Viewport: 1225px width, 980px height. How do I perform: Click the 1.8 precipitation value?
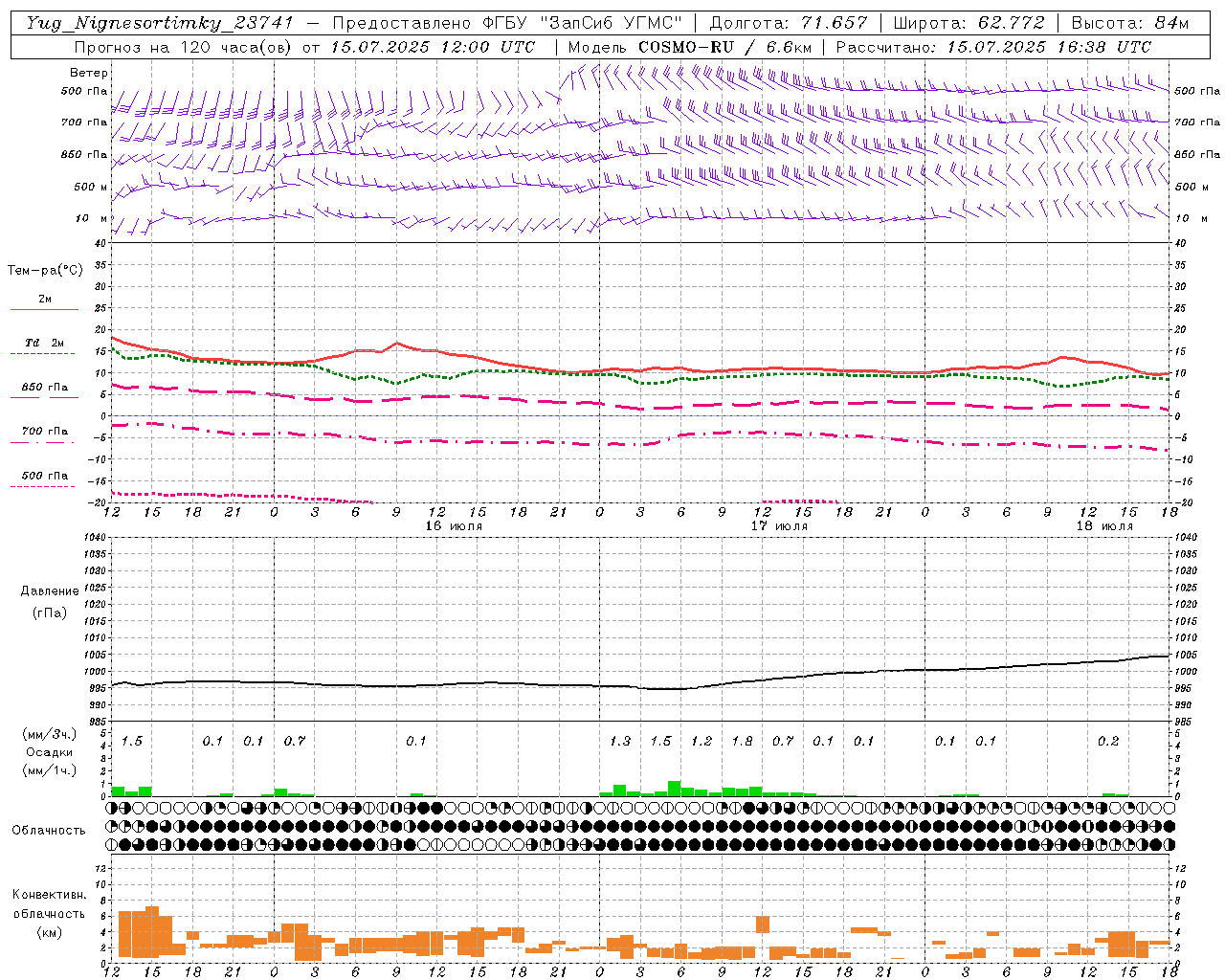[x=742, y=742]
